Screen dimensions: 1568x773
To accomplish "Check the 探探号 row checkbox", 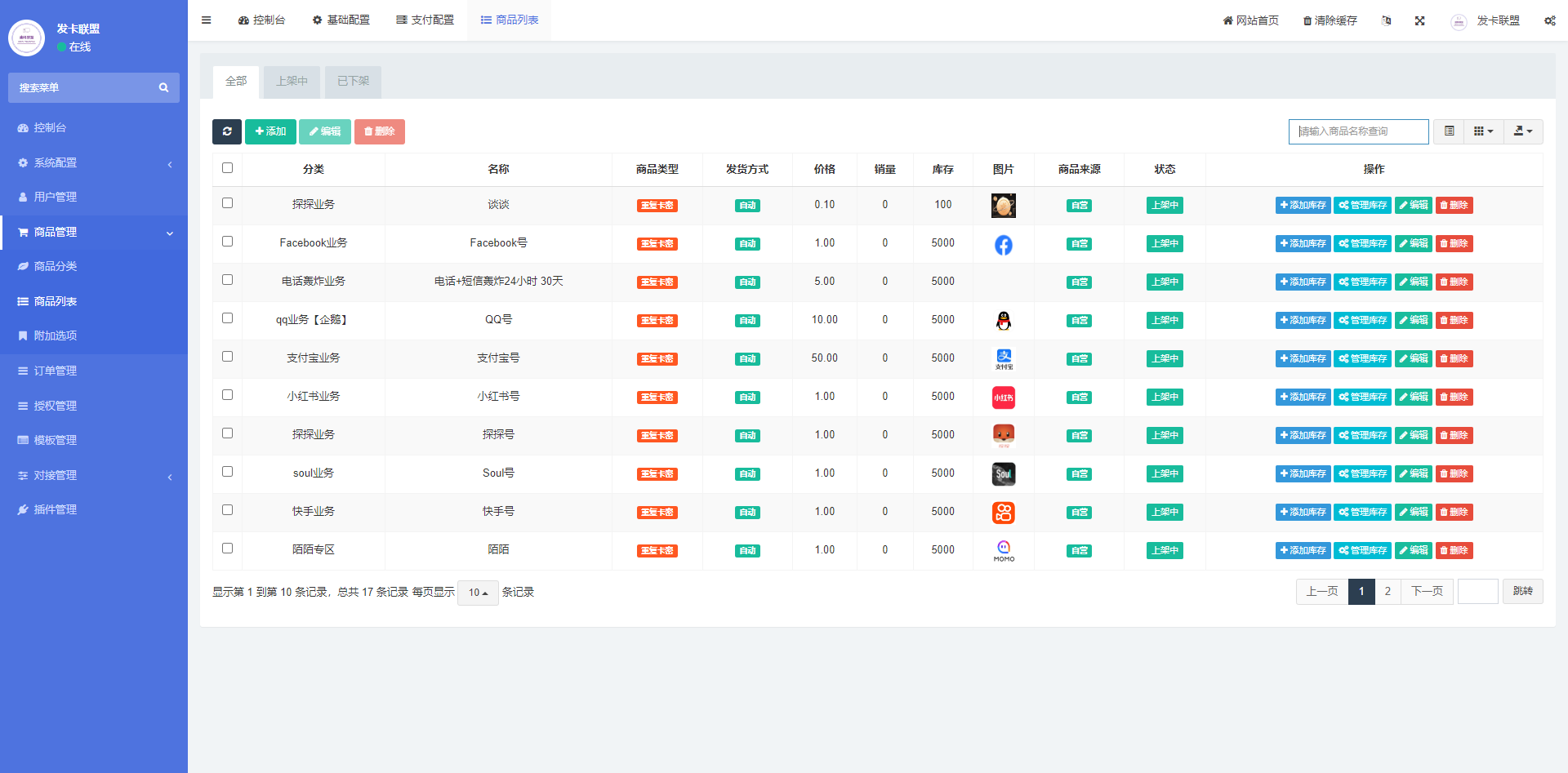I will (x=227, y=433).
